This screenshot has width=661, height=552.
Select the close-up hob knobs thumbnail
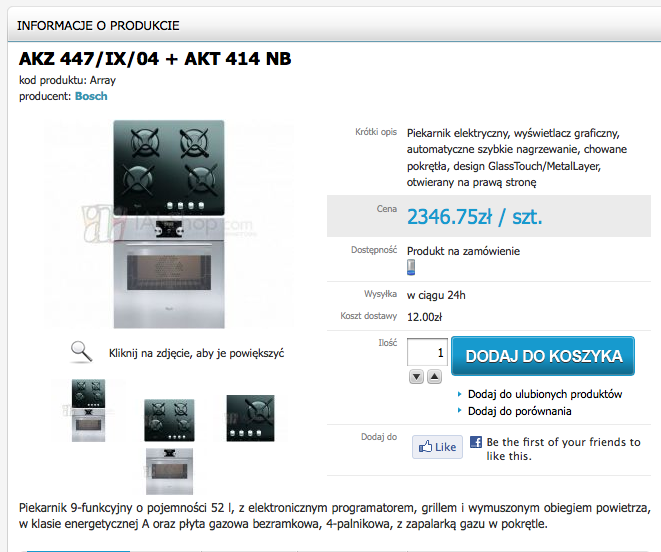tap(250, 418)
